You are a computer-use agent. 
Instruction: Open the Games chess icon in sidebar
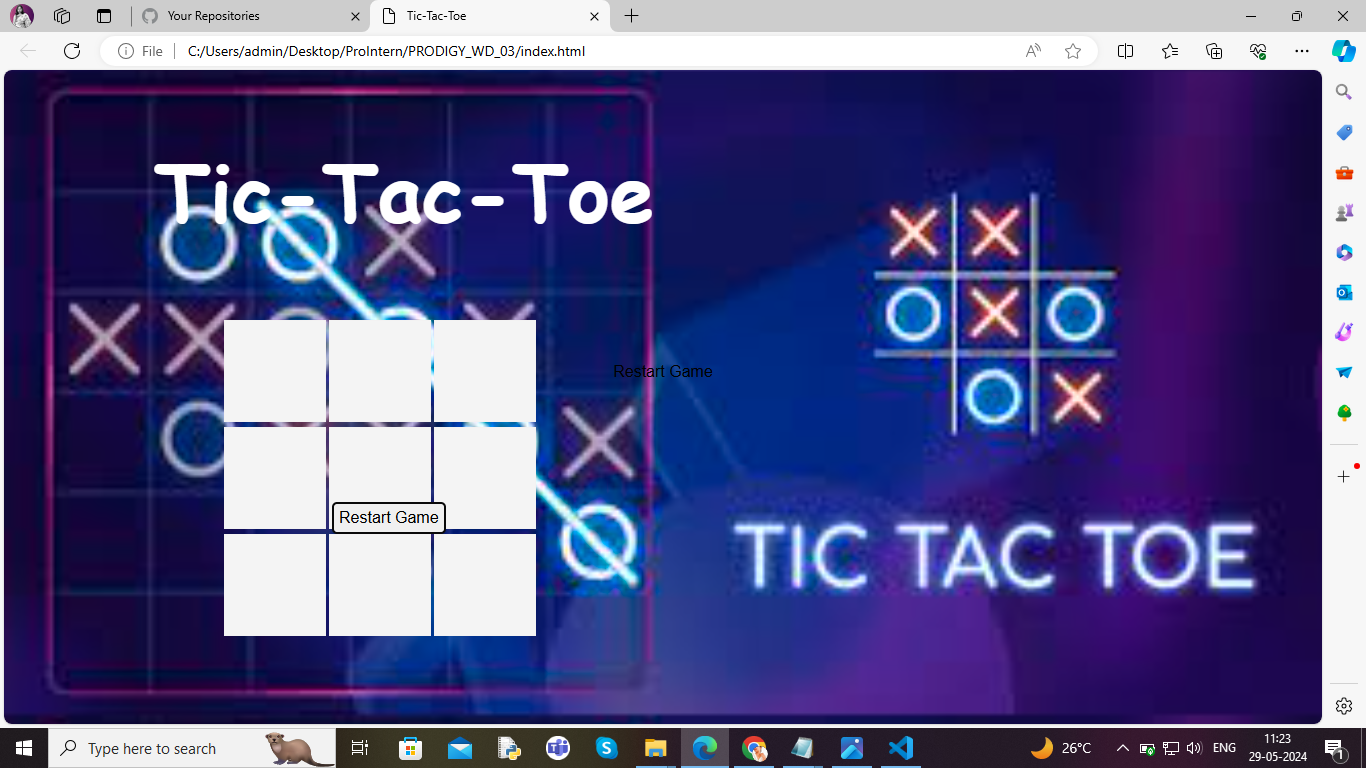pyautogui.click(x=1344, y=212)
